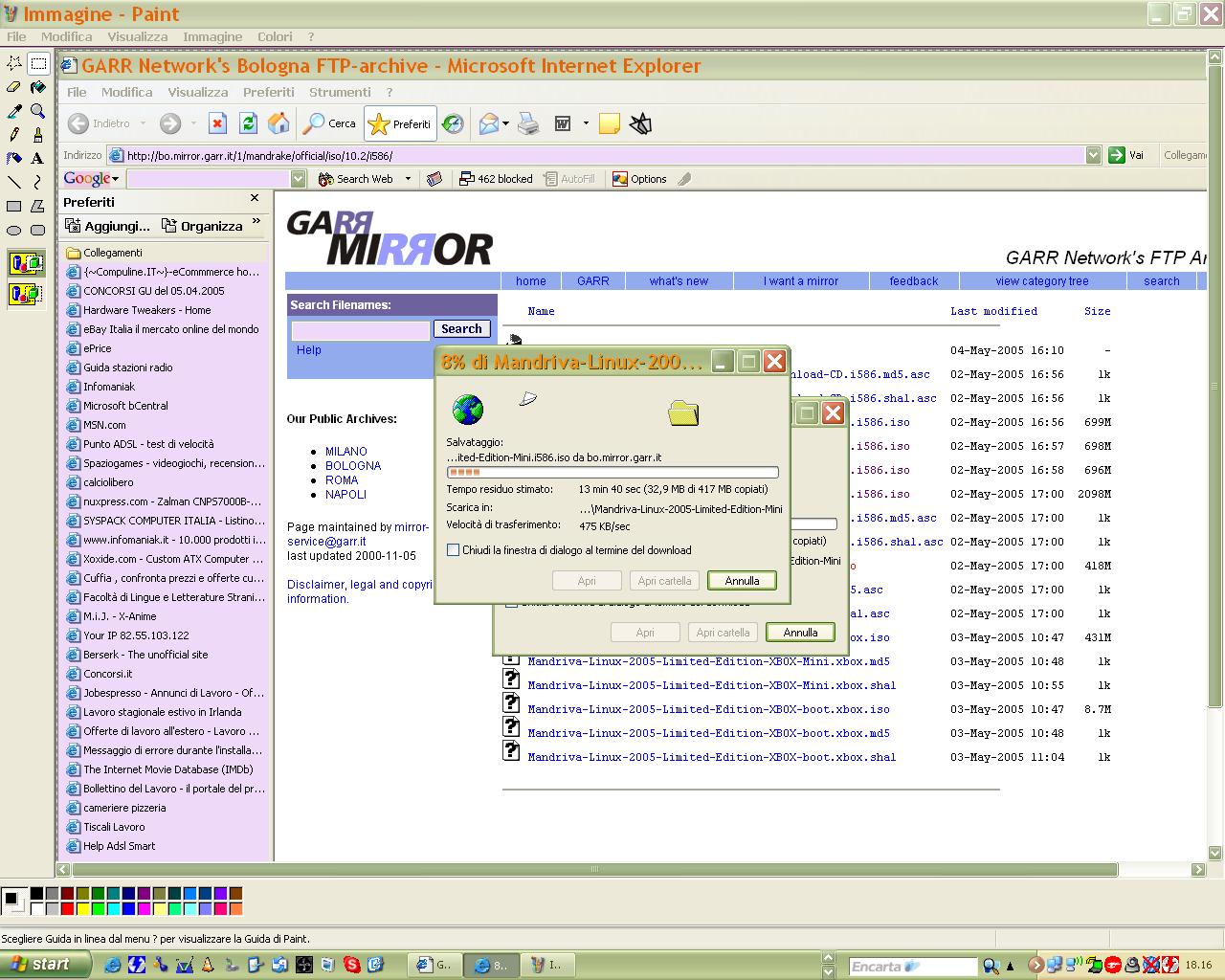1225x980 pixels.
Task: Click the IE Refresh icon
Action: pyautogui.click(x=248, y=123)
